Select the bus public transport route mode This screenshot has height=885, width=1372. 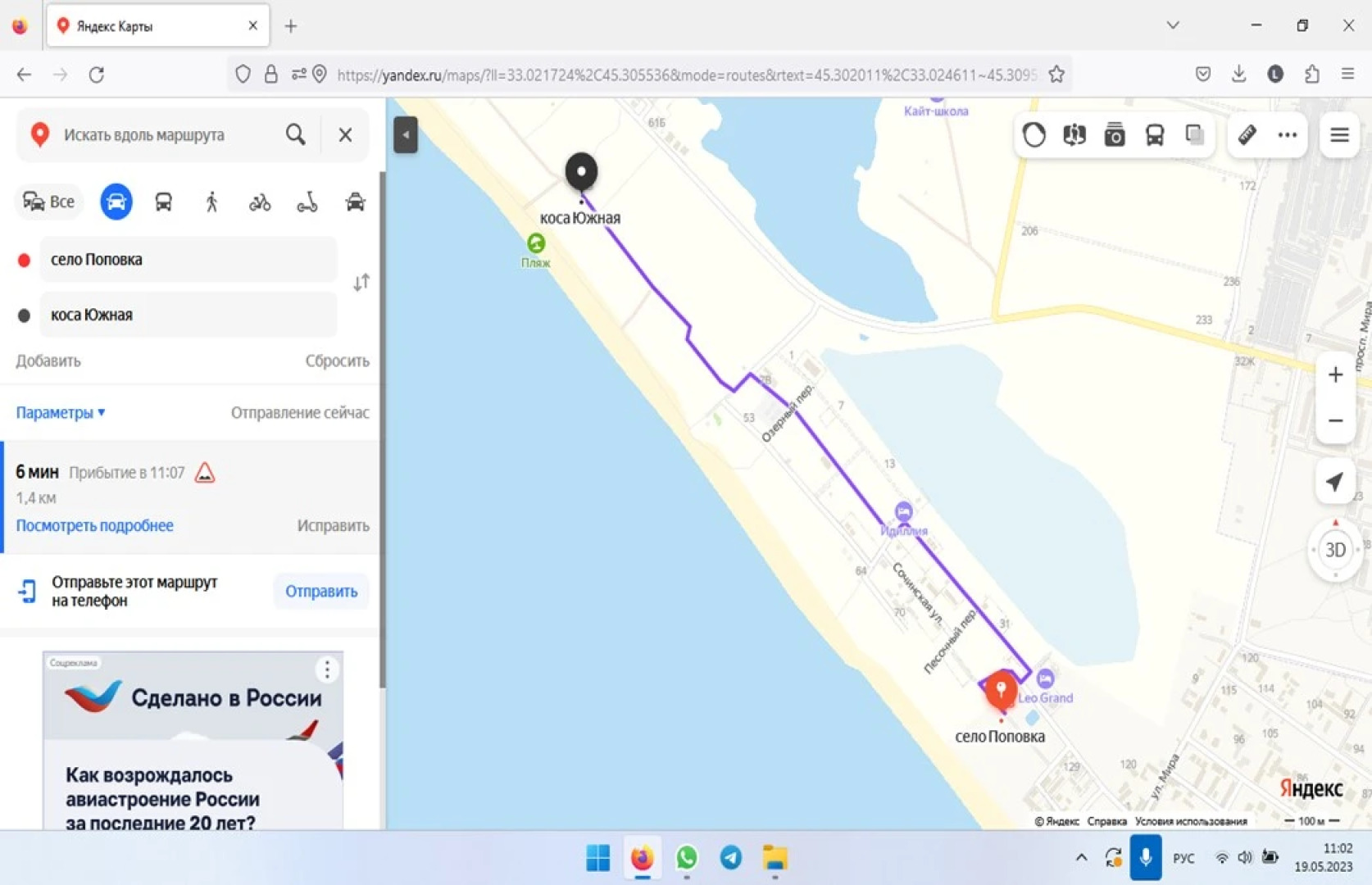163,202
